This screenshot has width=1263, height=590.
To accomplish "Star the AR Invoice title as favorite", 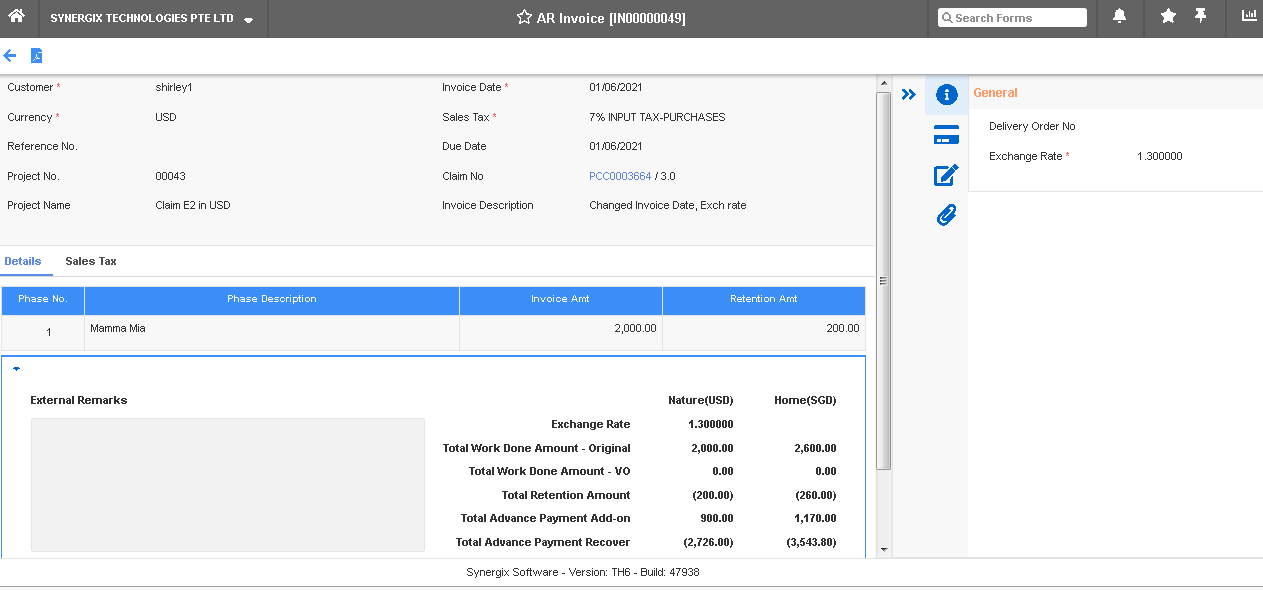I will pyautogui.click(x=522, y=16).
